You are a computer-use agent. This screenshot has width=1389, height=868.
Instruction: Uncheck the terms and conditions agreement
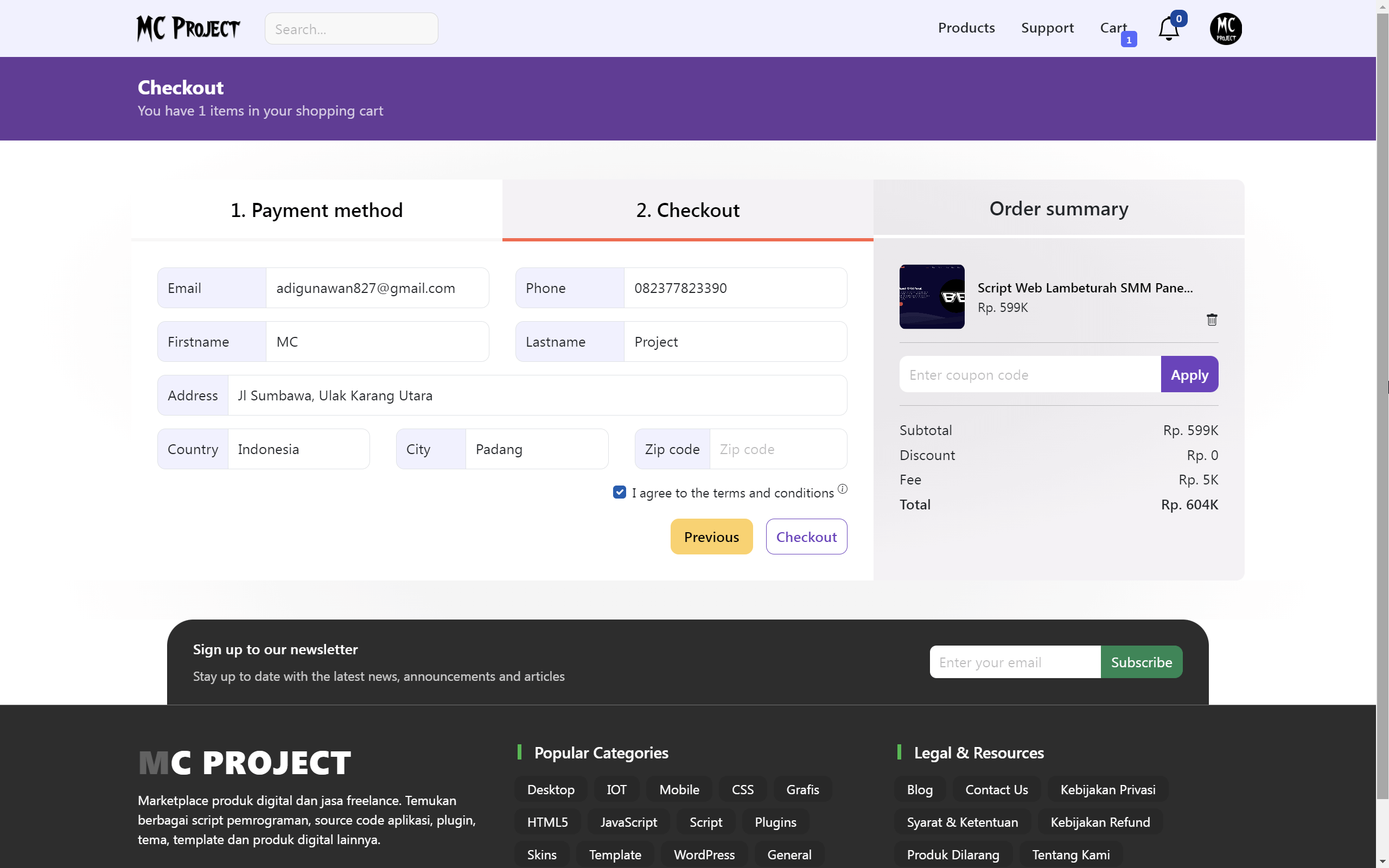click(619, 492)
